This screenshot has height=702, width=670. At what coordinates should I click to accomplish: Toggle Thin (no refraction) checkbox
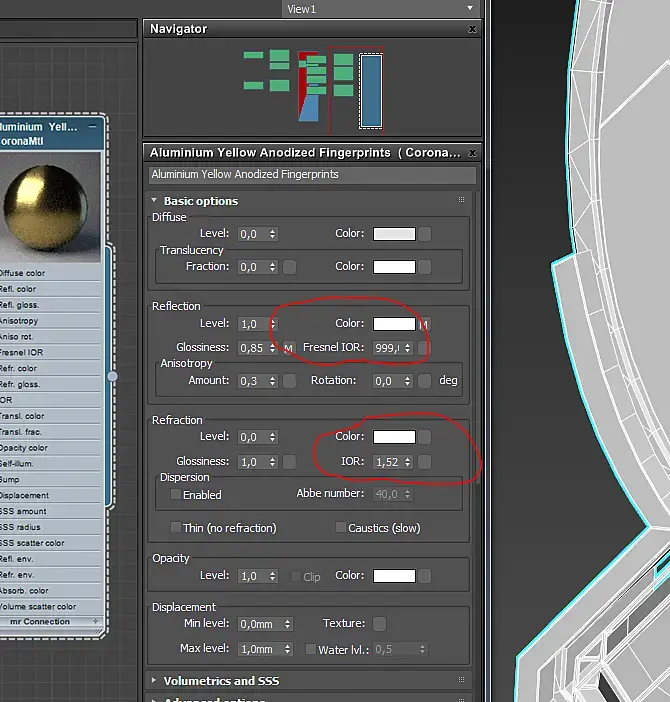176,527
